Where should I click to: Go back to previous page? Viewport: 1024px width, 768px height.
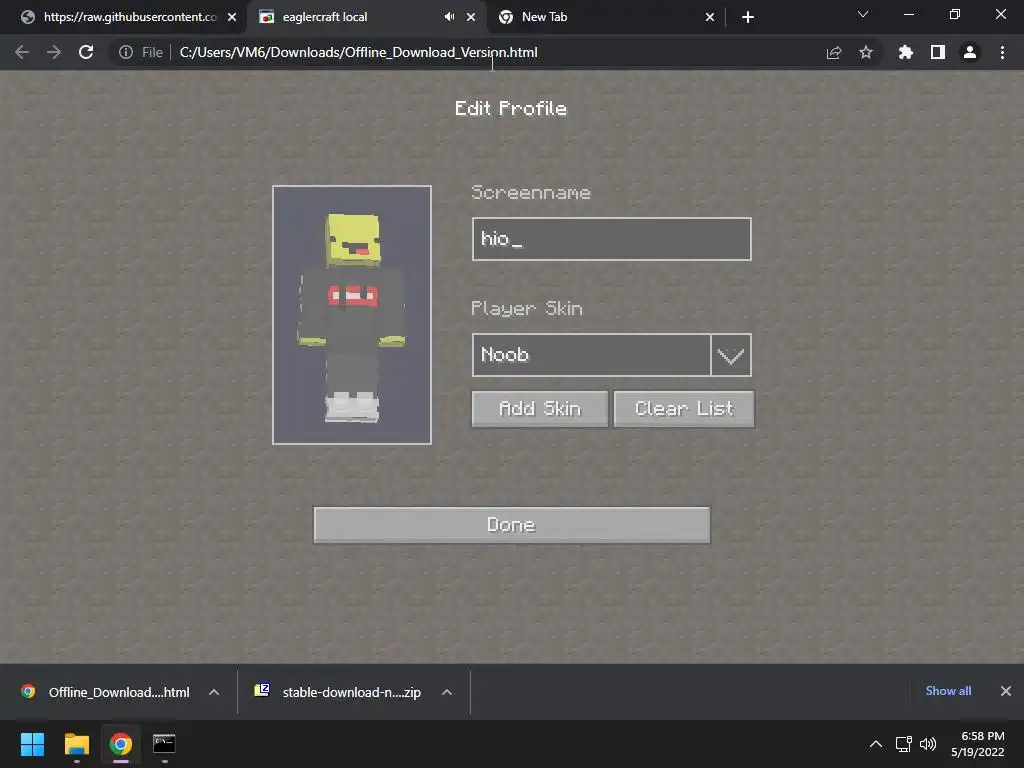(x=22, y=52)
